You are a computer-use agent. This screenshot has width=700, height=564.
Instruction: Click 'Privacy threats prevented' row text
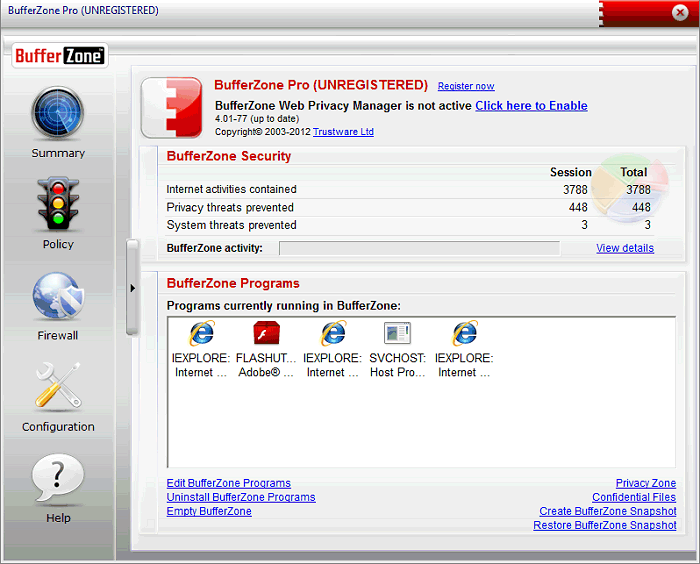tap(230, 207)
